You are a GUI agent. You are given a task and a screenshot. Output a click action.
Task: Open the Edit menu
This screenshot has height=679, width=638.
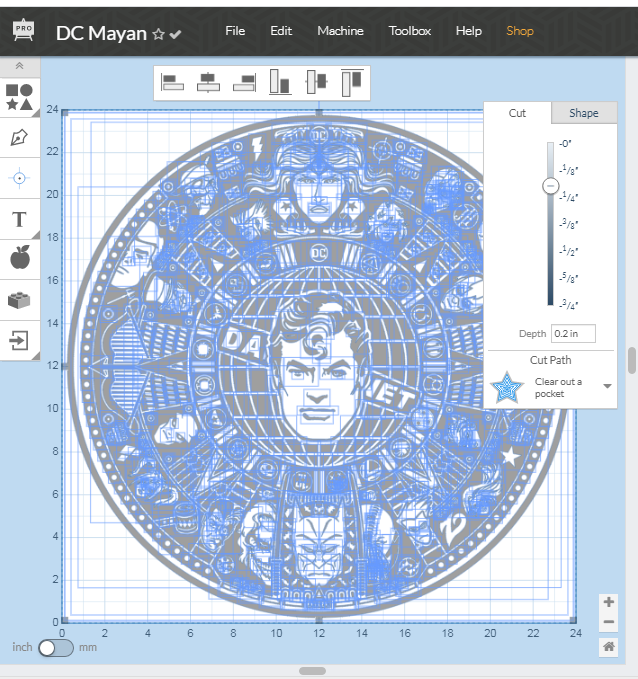tap(281, 31)
